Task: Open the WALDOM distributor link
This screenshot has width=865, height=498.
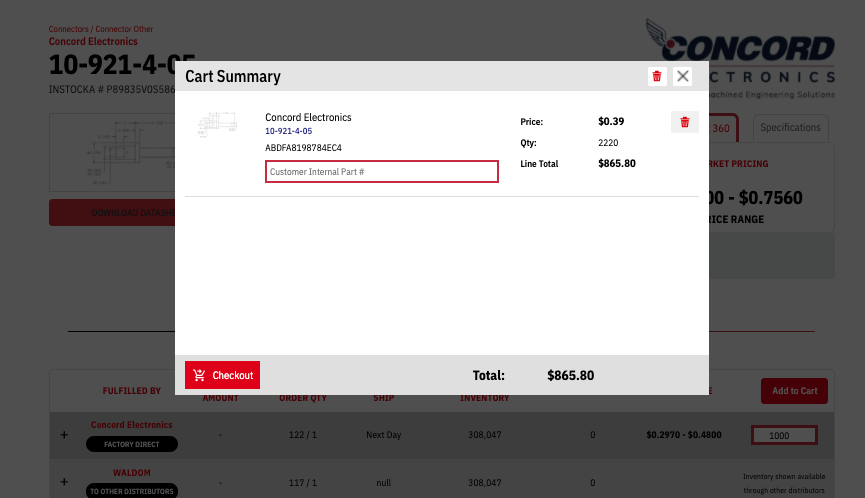Action: [132, 473]
